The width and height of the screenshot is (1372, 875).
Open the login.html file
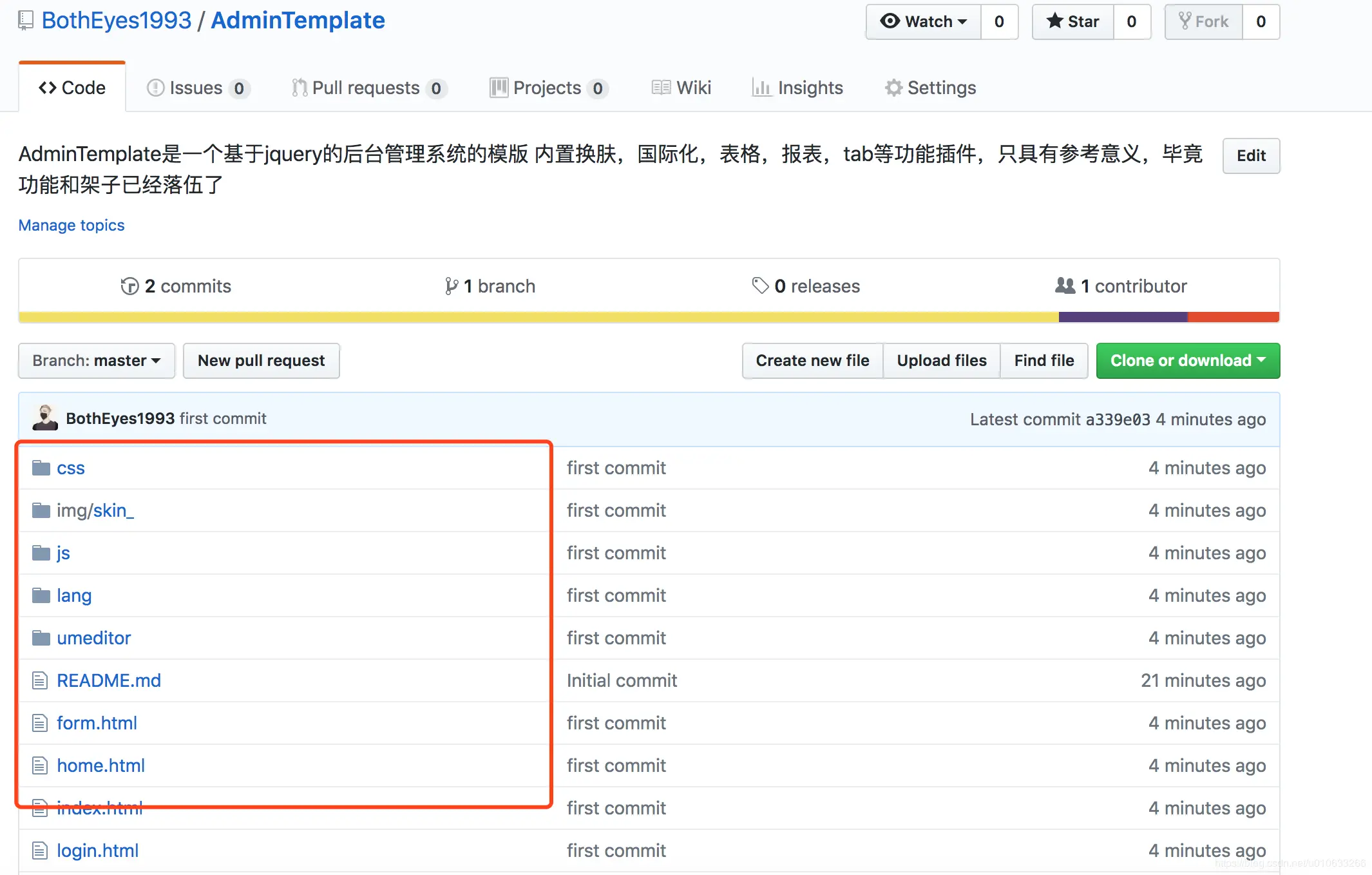point(97,851)
